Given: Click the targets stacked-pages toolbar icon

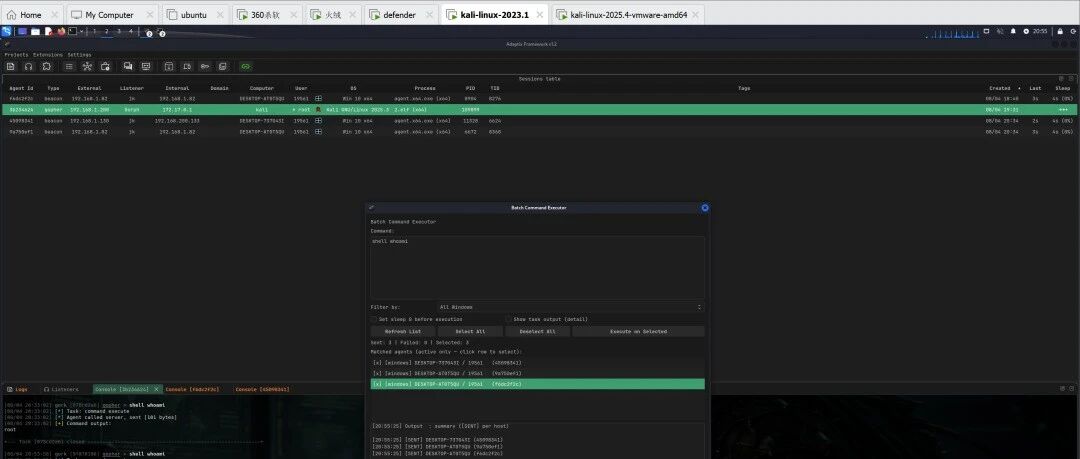Looking at the screenshot, I should (222, 66).
